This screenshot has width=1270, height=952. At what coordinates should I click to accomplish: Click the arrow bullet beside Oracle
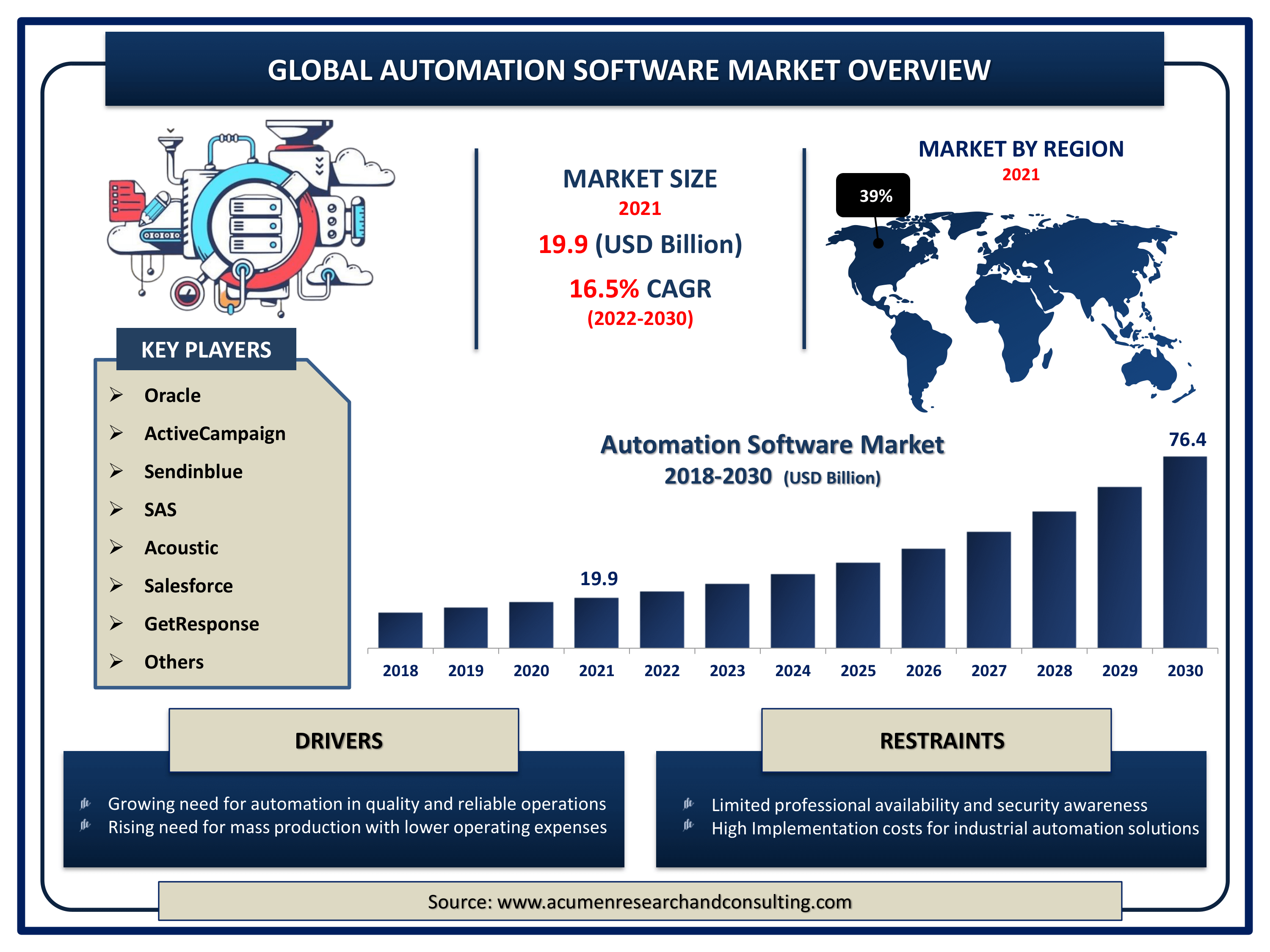point(116,395)
